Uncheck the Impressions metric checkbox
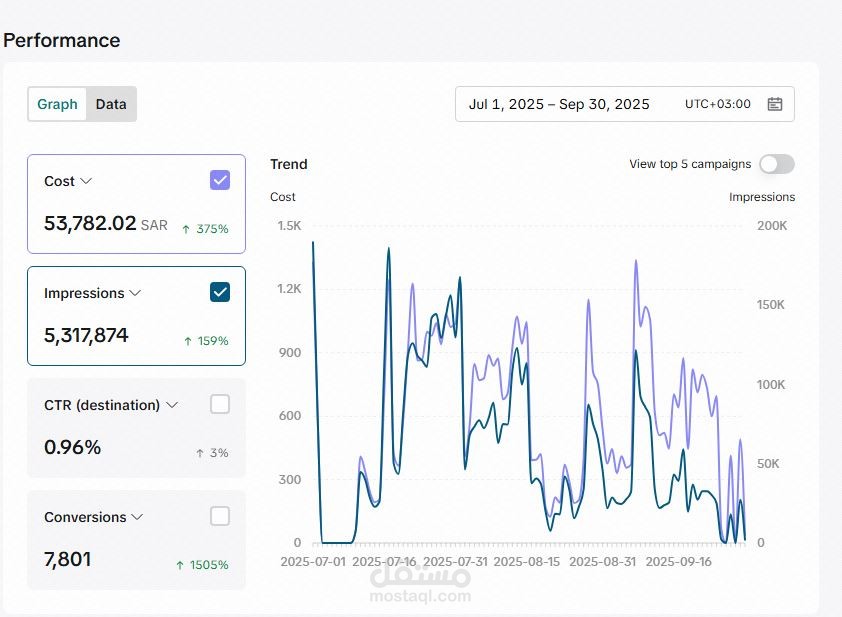 point(220,292)
